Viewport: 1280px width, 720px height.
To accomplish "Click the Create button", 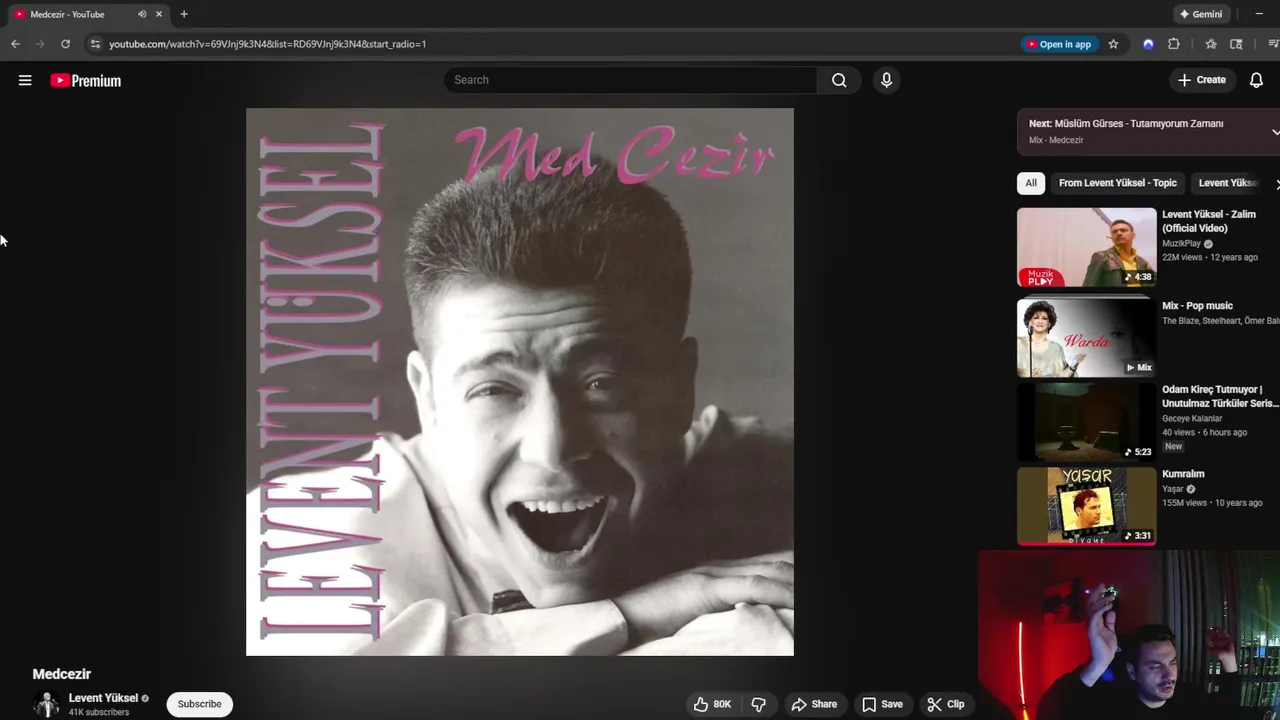I will 1201,80.
